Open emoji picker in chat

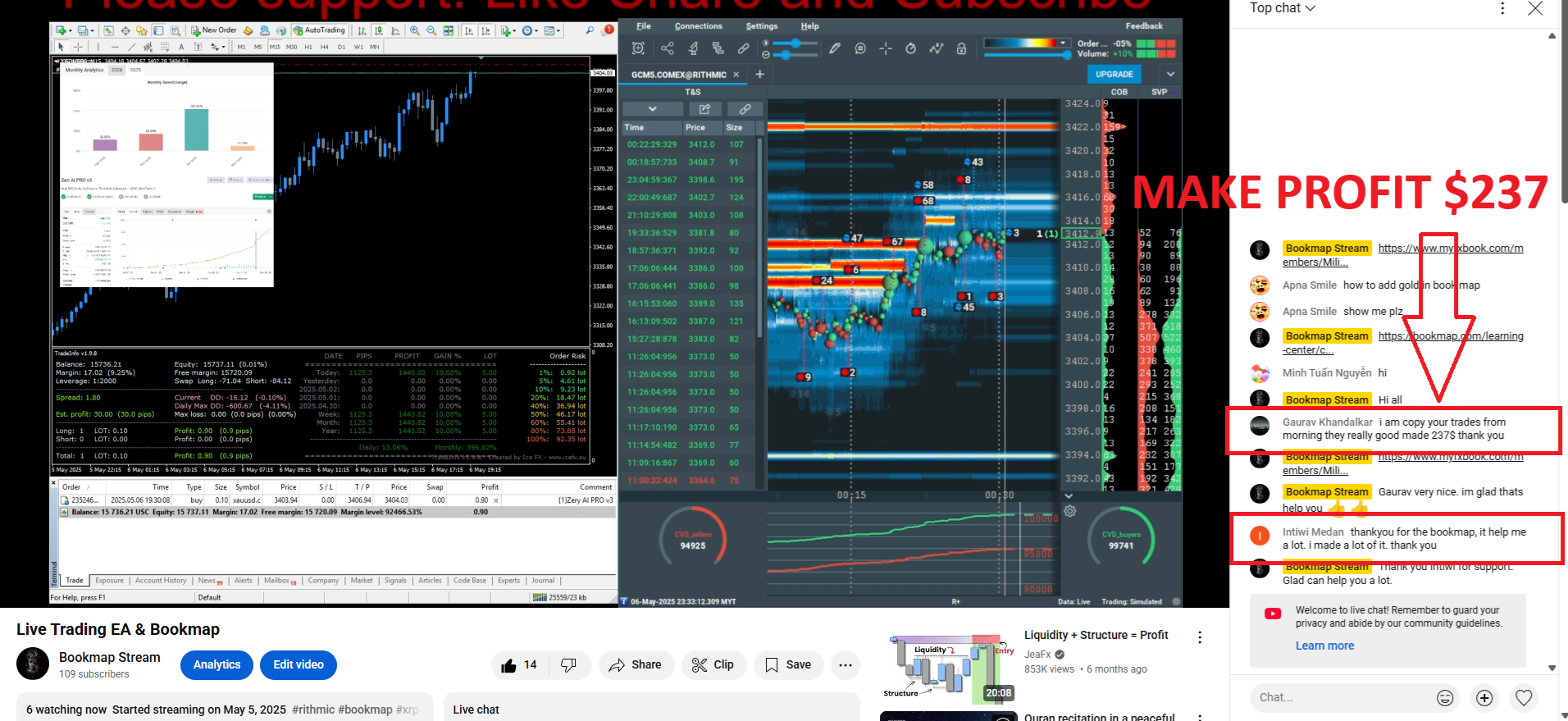1445,698
